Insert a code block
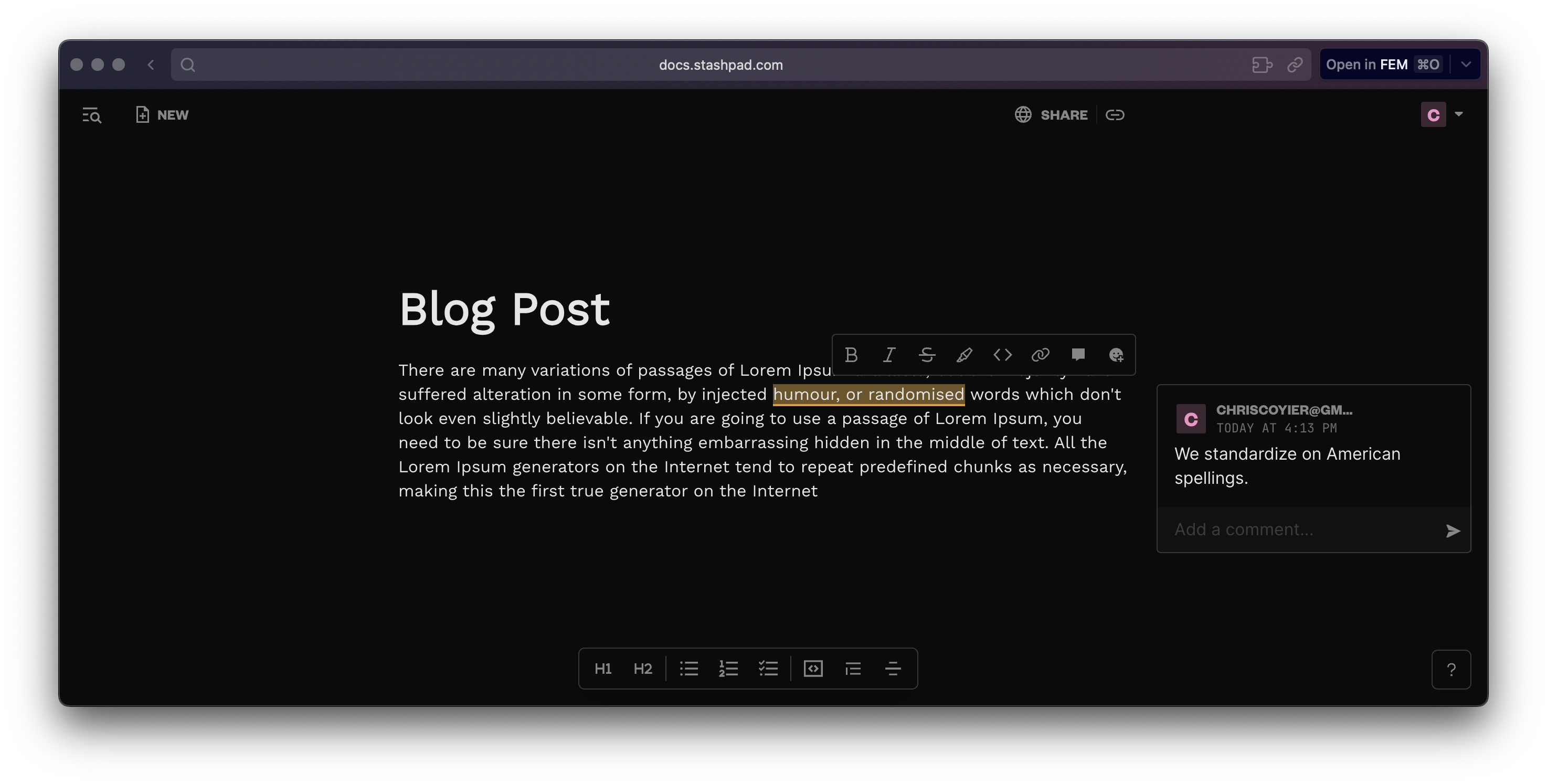 [813, 669]
